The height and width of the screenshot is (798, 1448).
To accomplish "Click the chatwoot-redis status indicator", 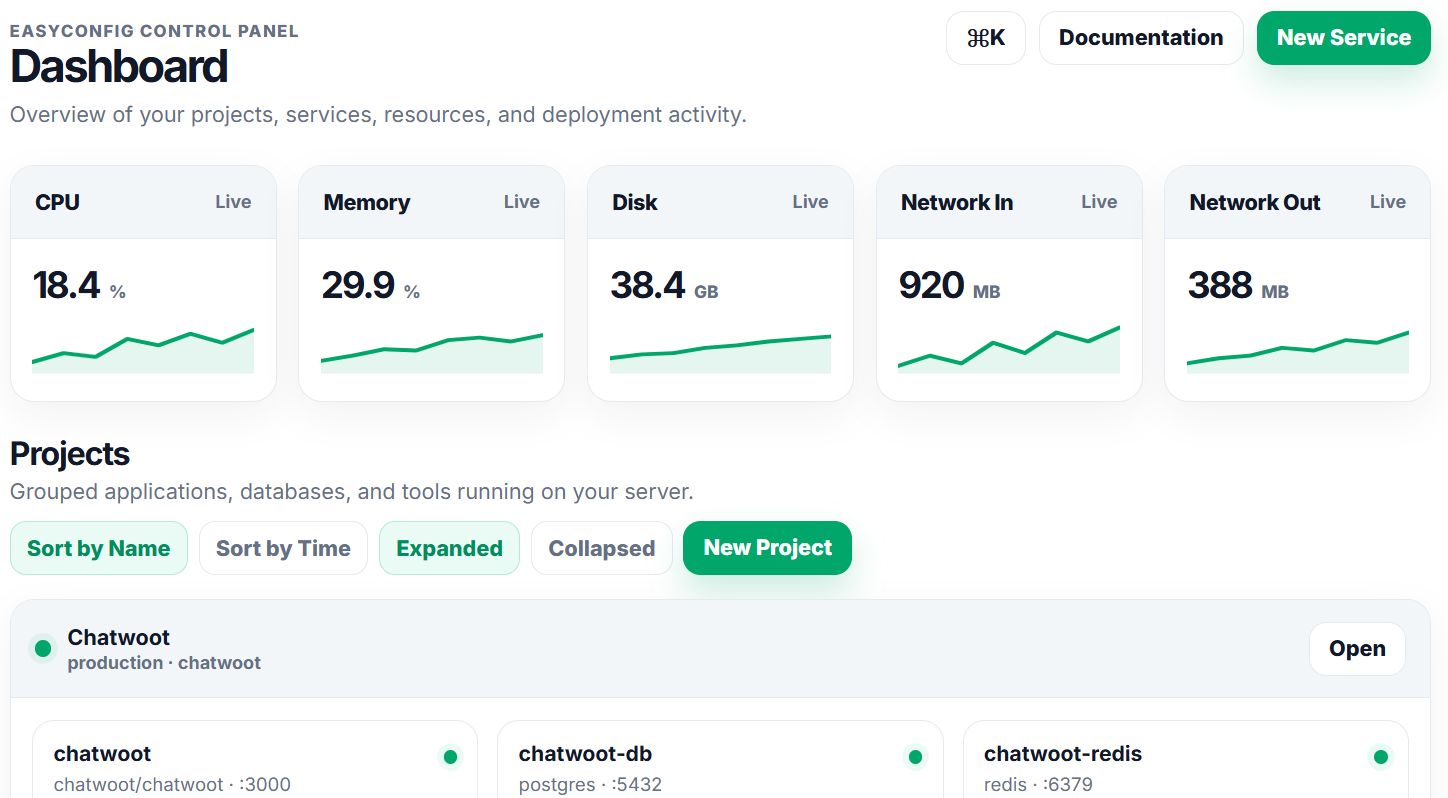I will pos(1381,757).
